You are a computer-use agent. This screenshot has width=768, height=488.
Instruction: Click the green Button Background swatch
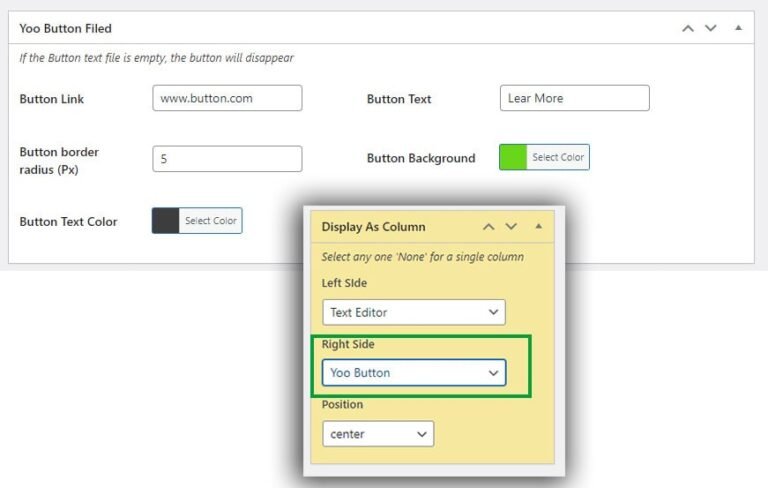tap(513, 157)
